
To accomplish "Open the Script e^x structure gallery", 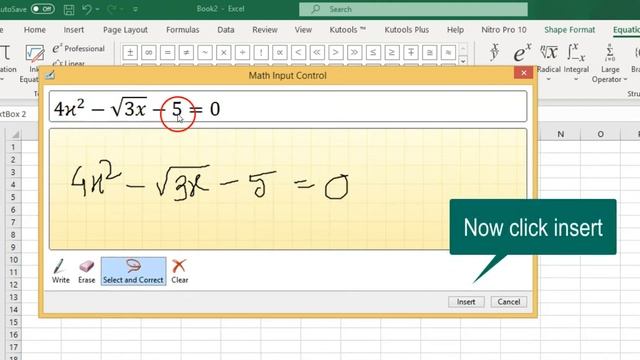I will click(x=522, y=52).
